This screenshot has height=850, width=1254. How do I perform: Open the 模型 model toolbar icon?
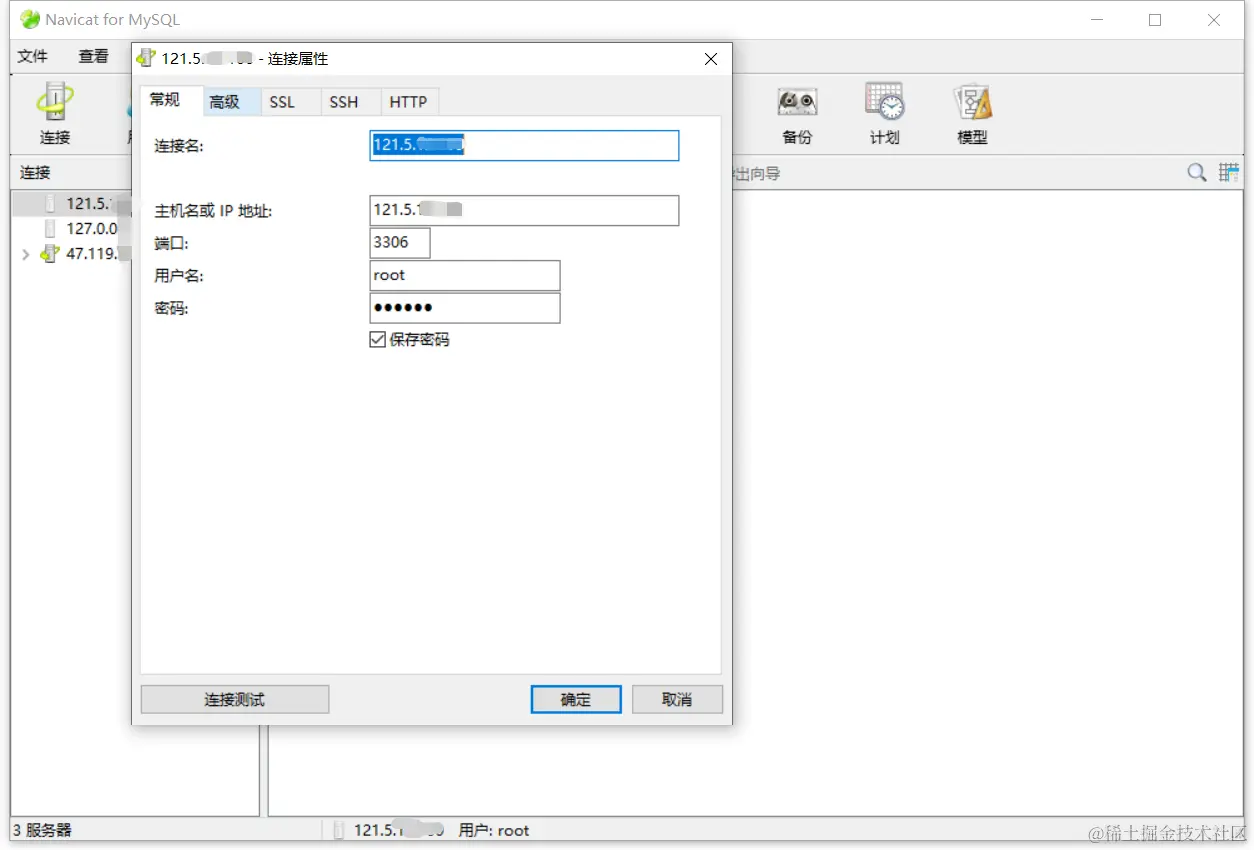point(973,114)
